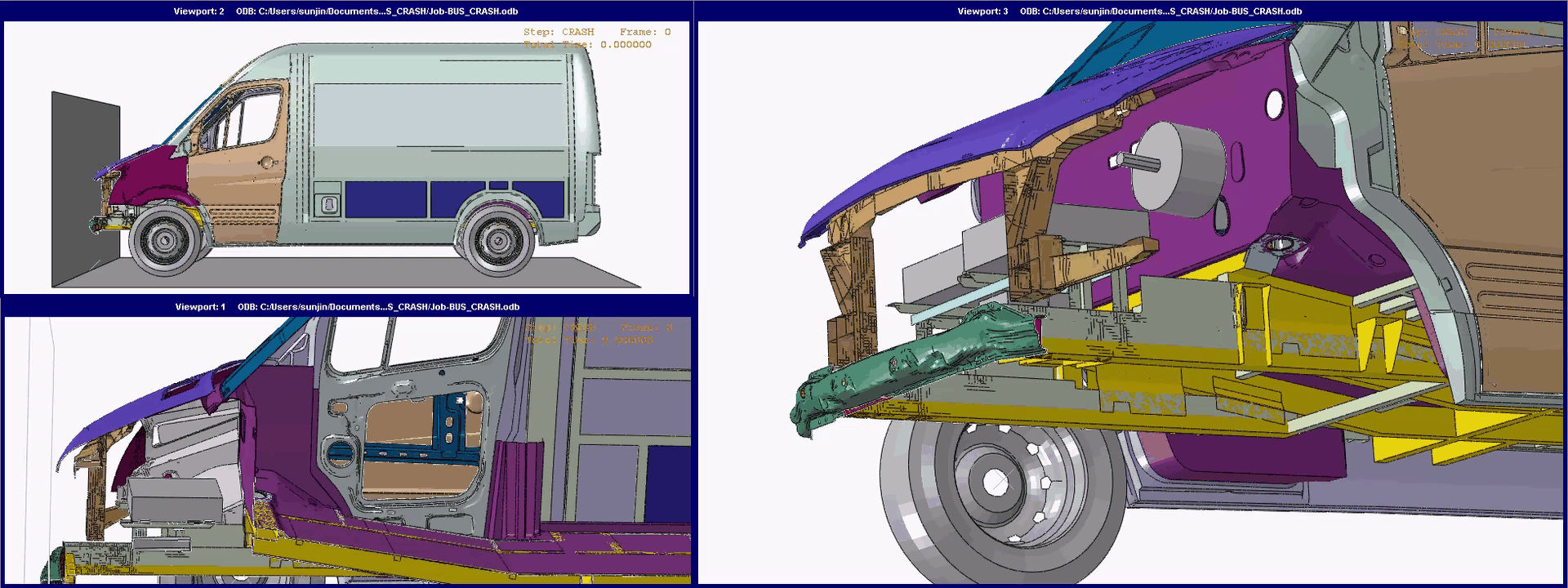
Task: Select the gray box component in Viewport 1
Action: point(171,497)
